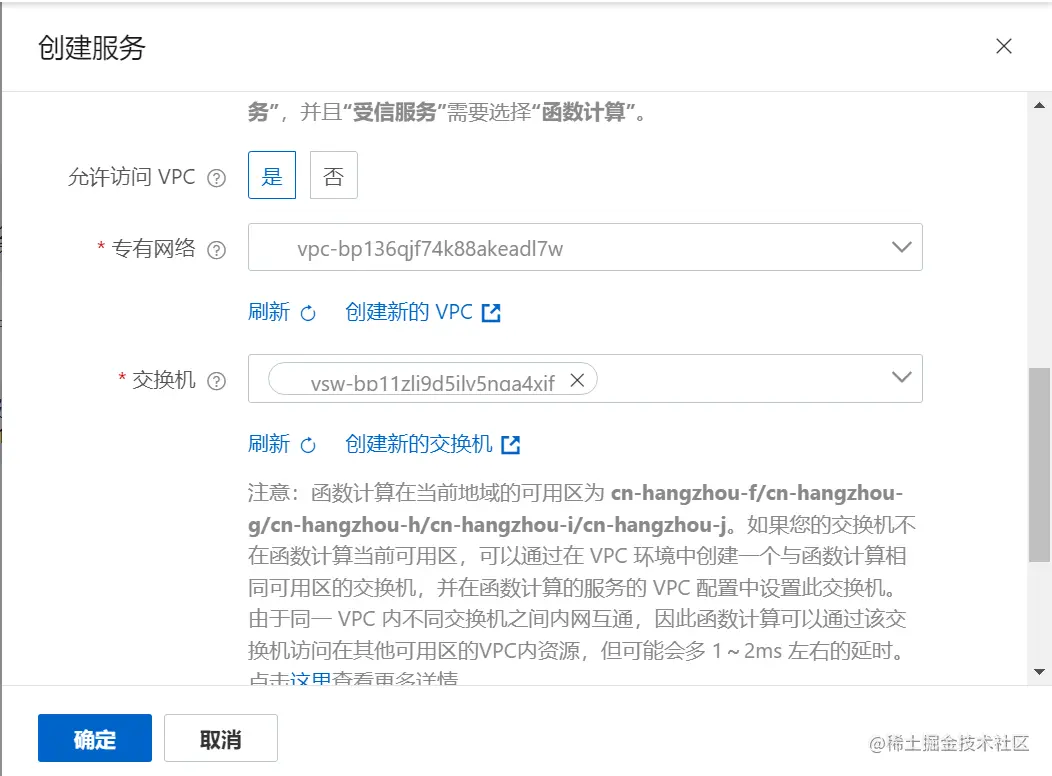Click 这里 link for more details
This screenshot has width=1052, height=776.
(311, 679)
